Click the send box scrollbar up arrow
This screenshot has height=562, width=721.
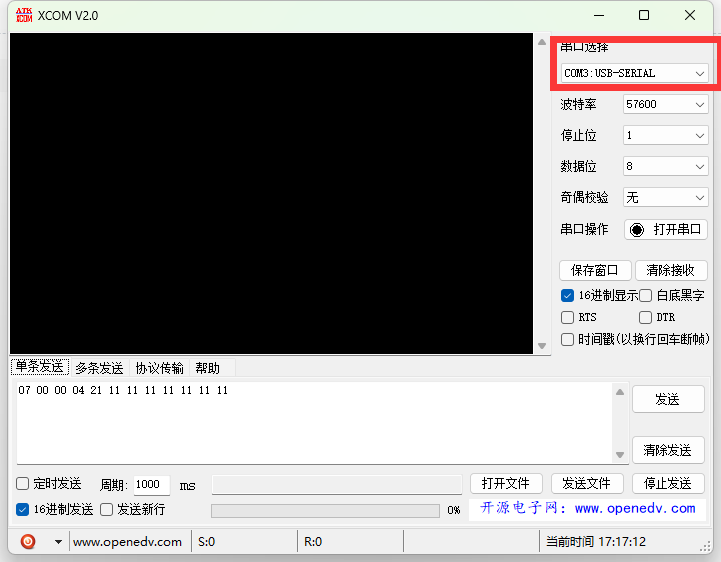pos(620,392)
